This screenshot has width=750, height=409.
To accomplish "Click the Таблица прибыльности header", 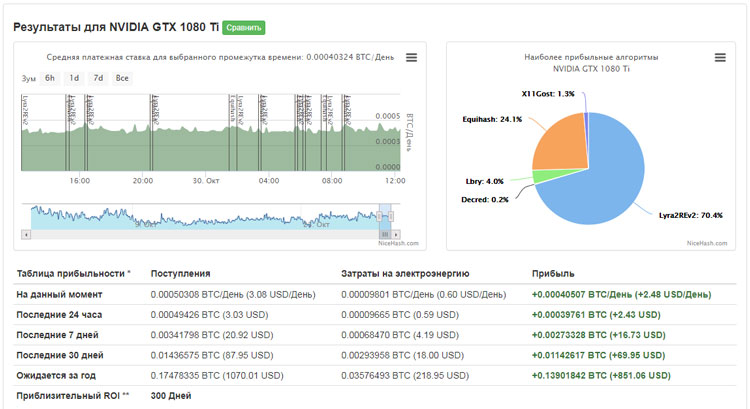I will [x=73, y=274].
